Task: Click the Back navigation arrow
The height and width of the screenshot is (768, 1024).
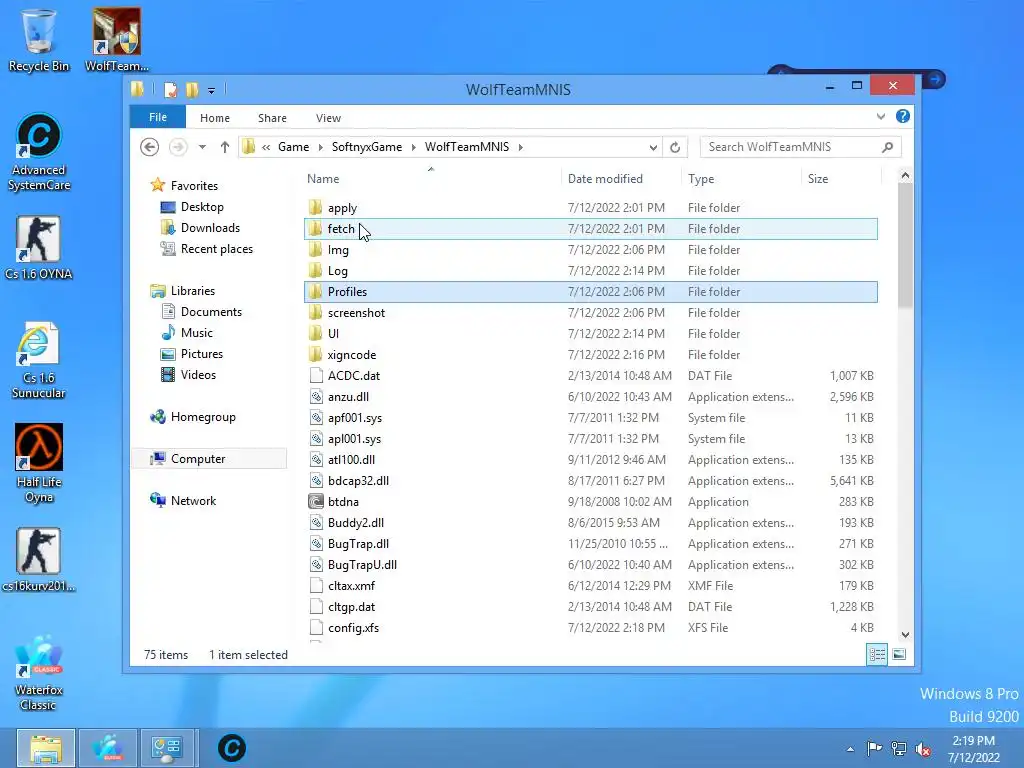Action: pyautogui.click(x=150, y=147)
